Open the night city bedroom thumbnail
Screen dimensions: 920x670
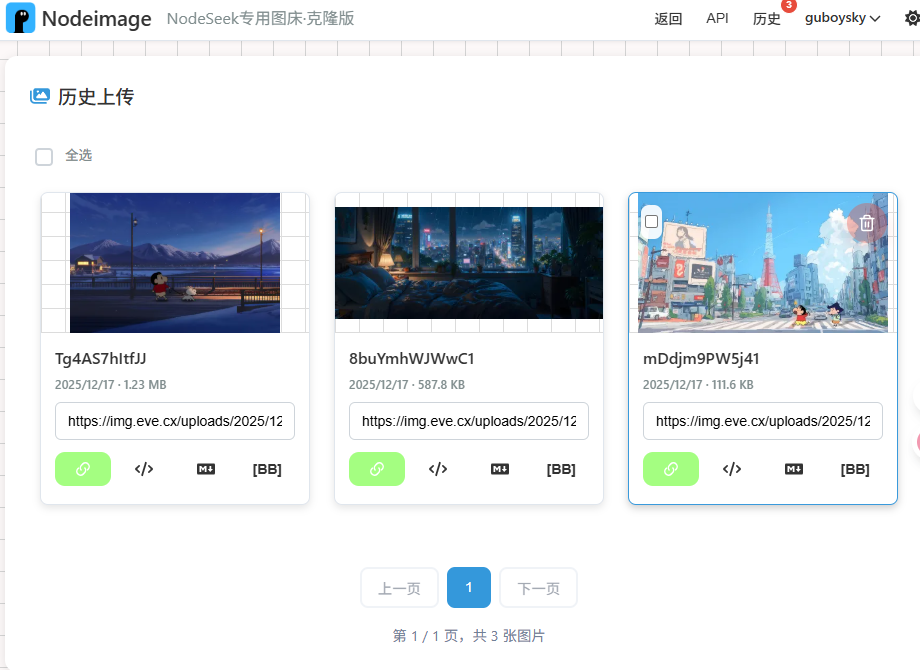469,263
